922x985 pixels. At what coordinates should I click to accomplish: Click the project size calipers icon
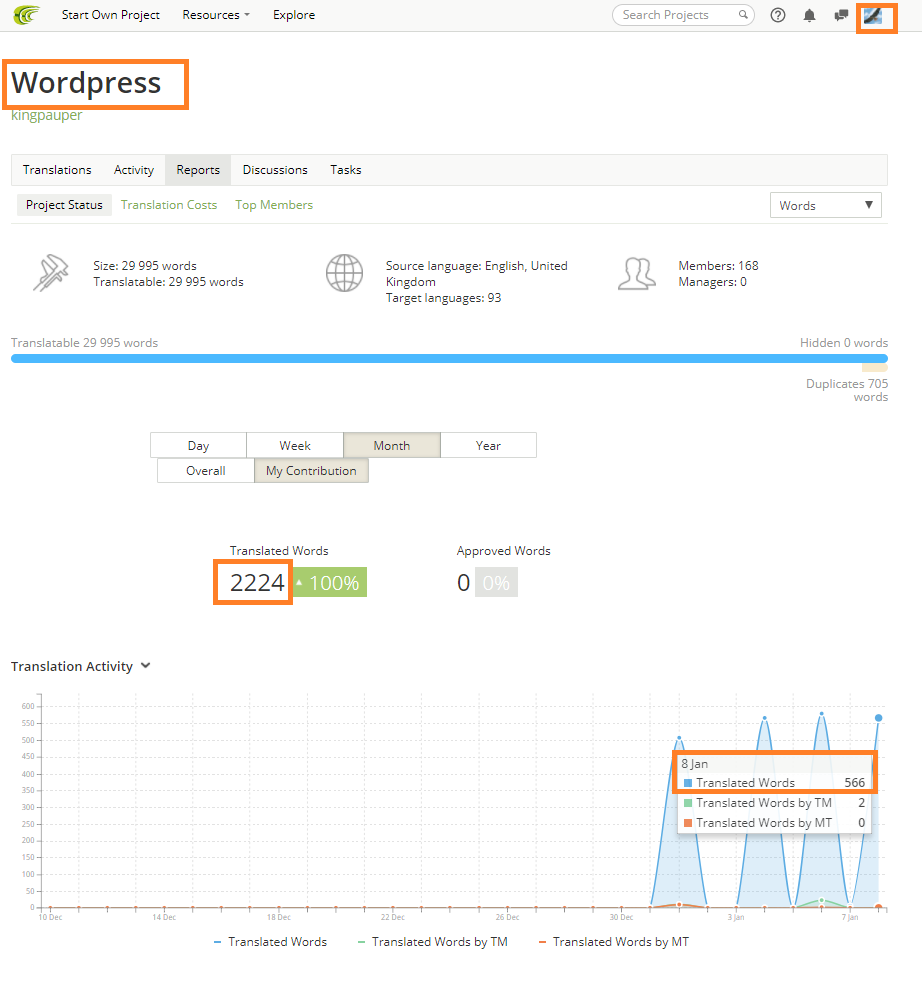51,273
